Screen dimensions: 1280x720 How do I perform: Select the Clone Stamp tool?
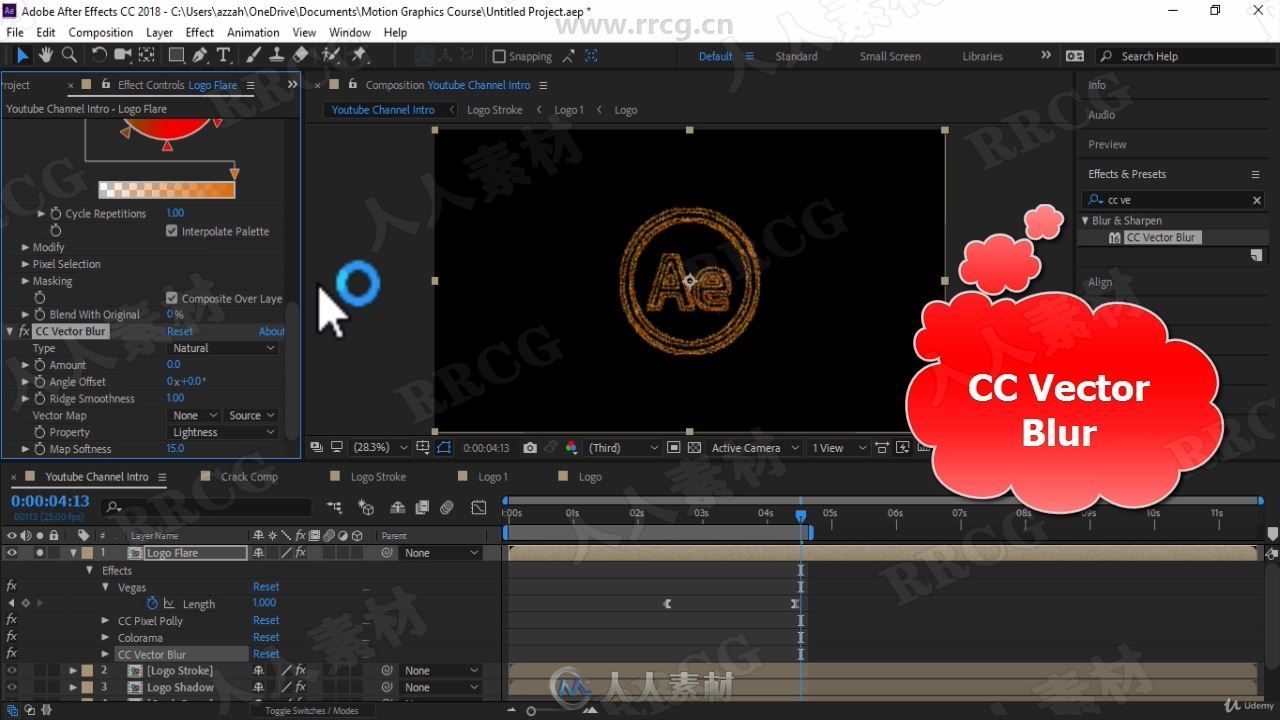click(x=277, y=56)
